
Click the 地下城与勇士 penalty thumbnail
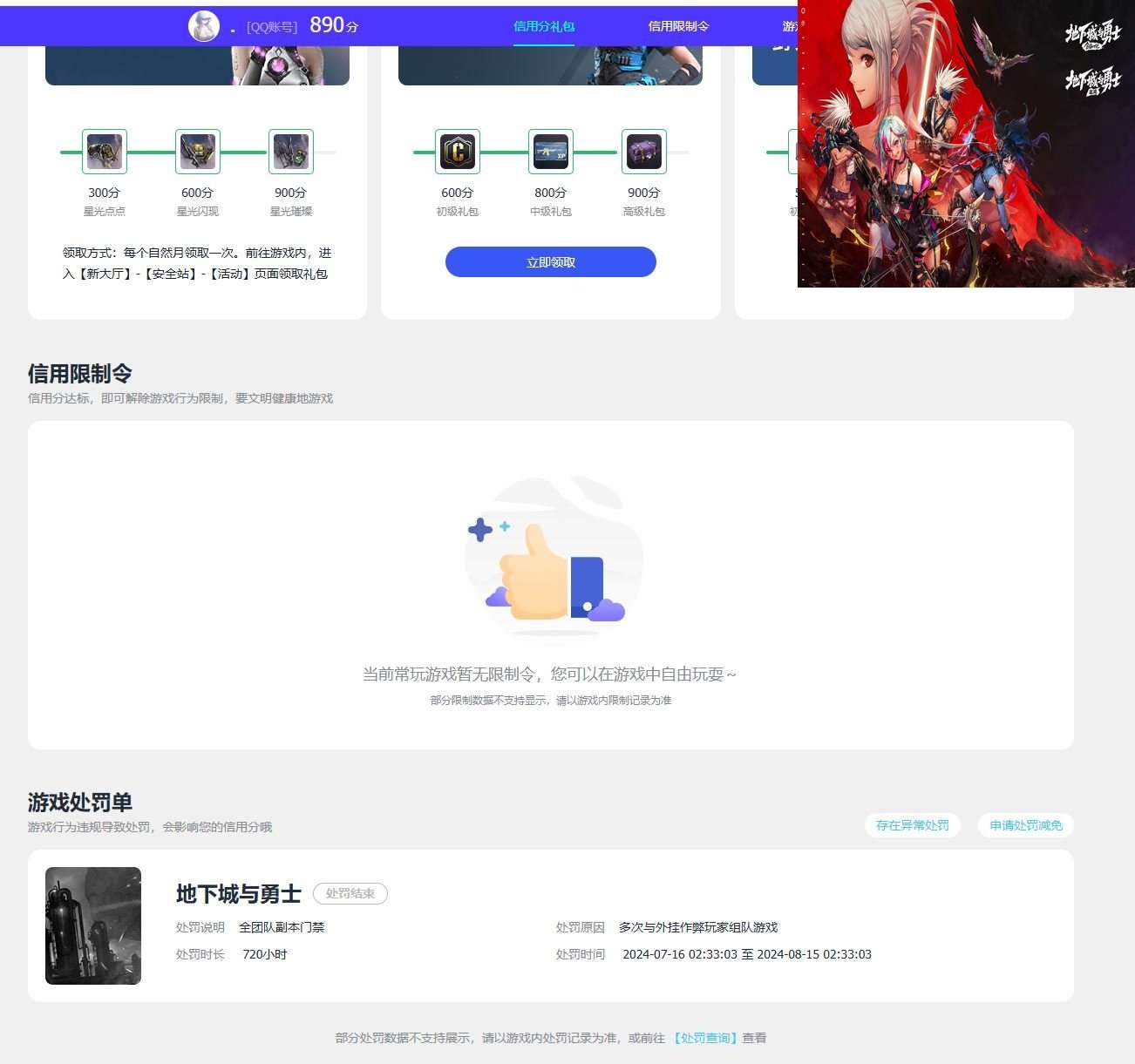tap(93, 925)
